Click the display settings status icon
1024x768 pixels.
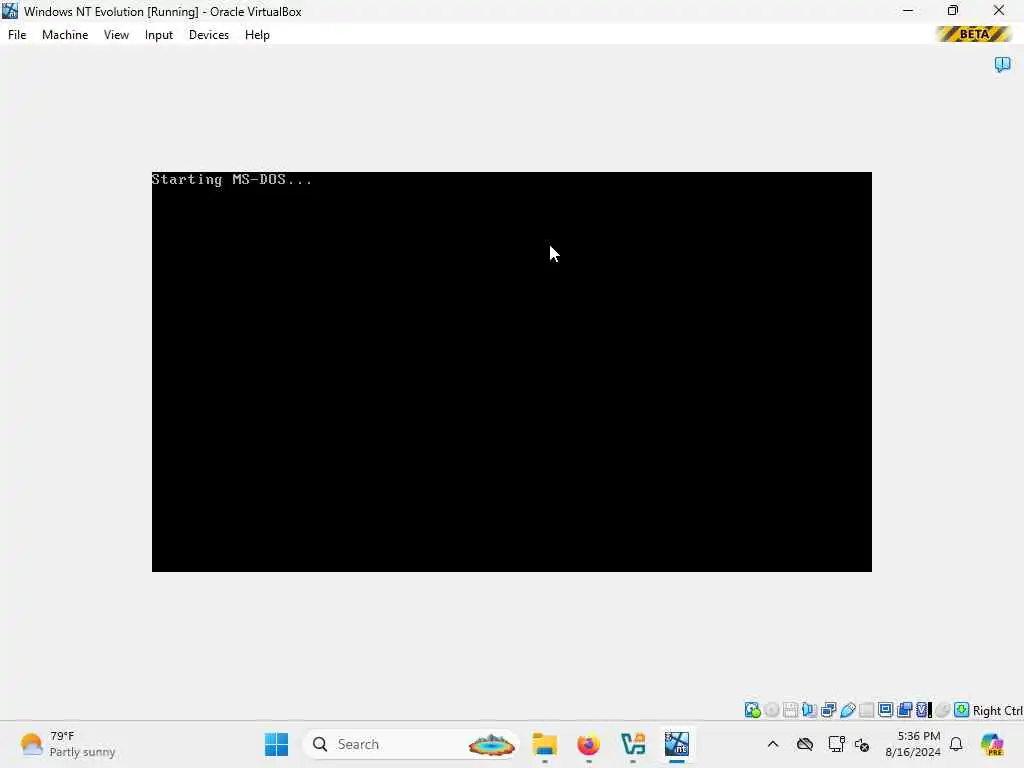click(886, 710)
